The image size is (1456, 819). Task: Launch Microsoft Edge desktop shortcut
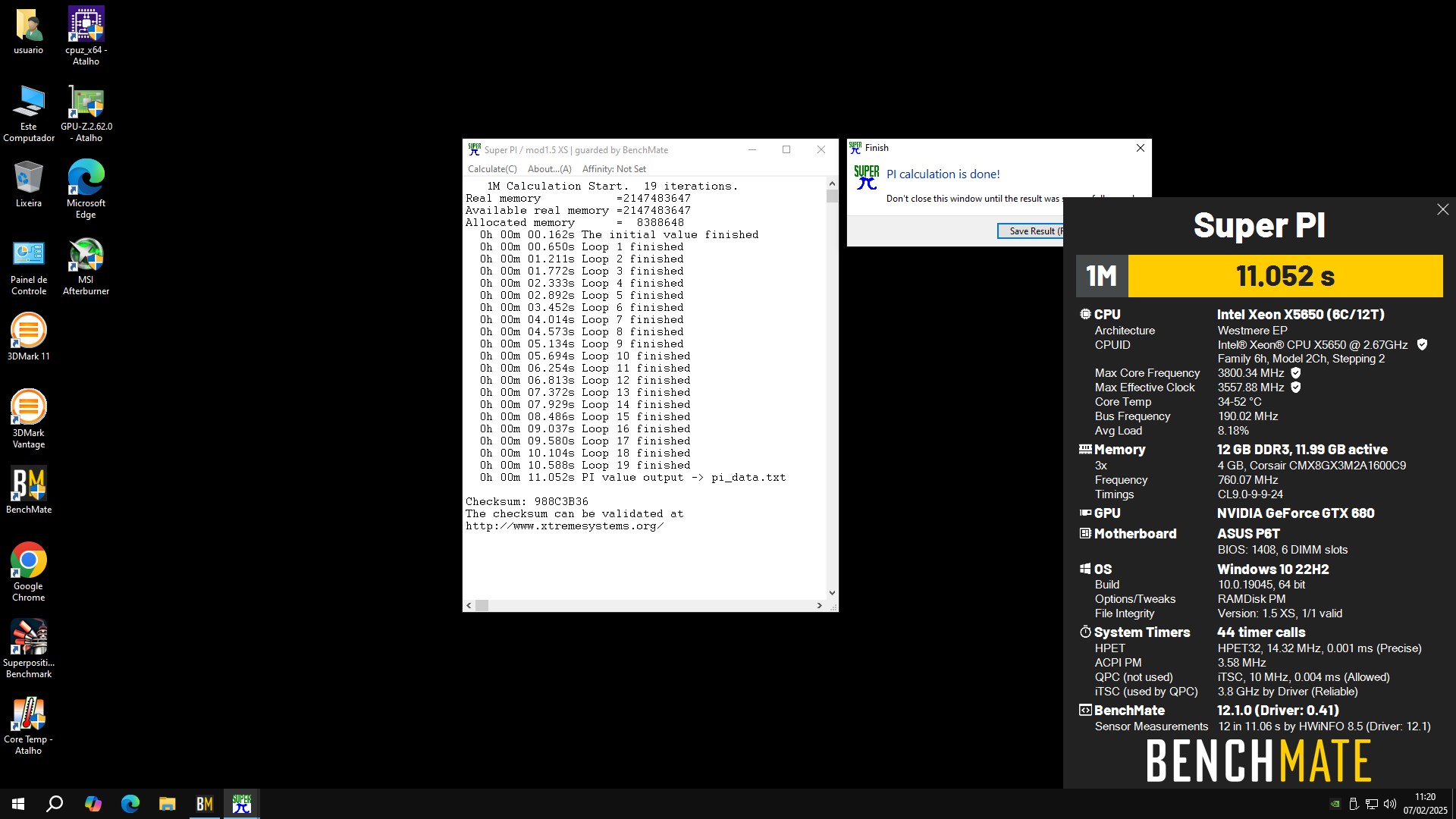[x=86, y=189]
